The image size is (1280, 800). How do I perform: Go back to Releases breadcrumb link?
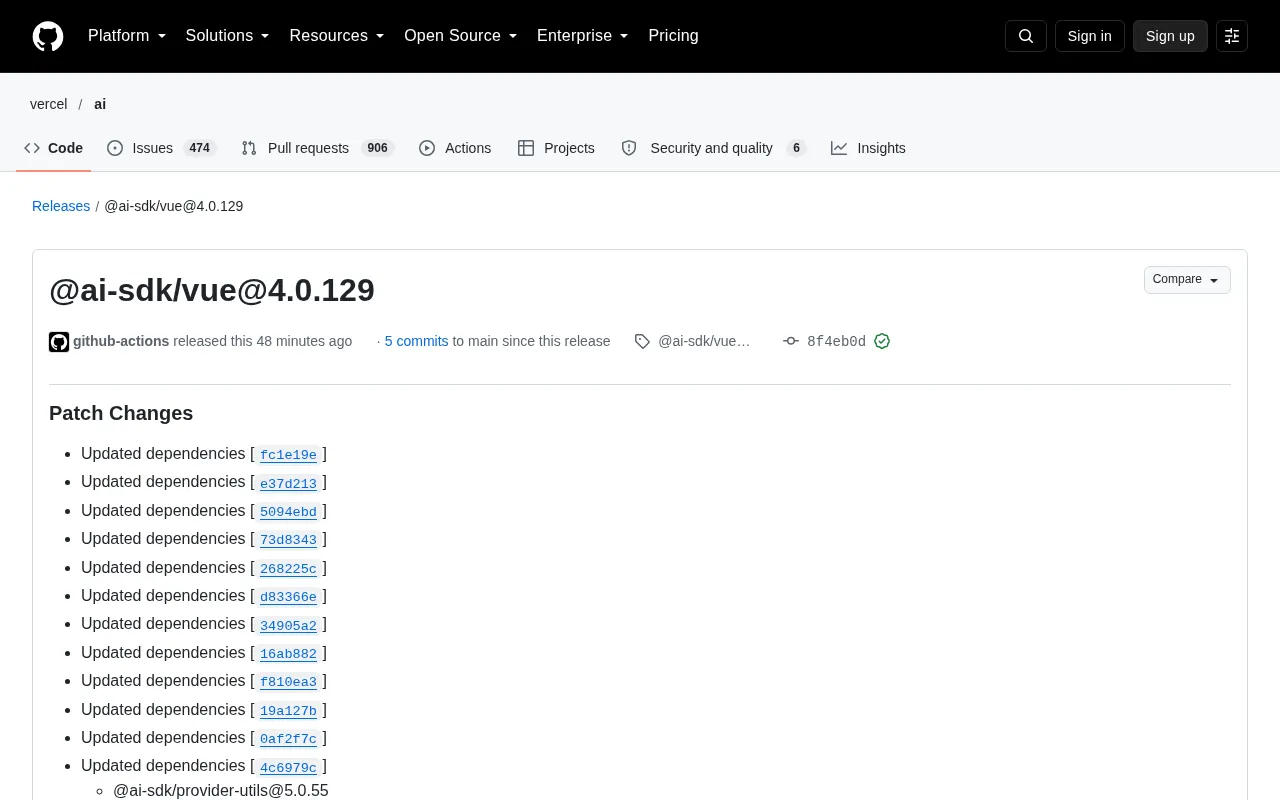click(61, 206)
